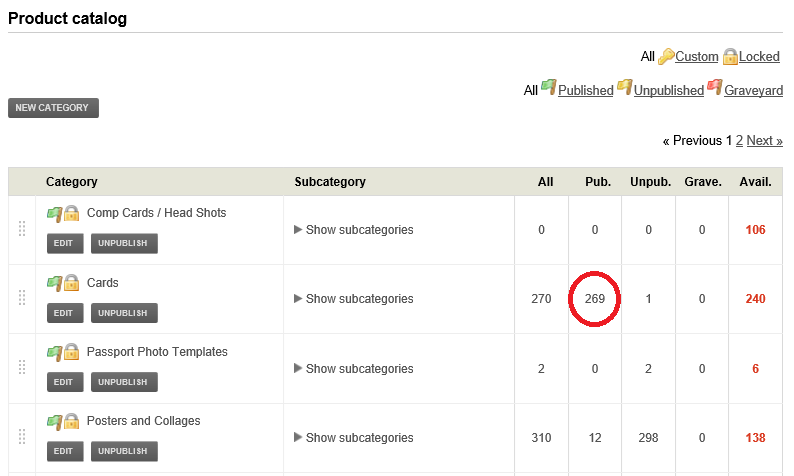Grab drag handle of the Cards row
Image resolution: width=794 pixels, height=476 pixels.
pyautogui.click(x=22, y=298)
